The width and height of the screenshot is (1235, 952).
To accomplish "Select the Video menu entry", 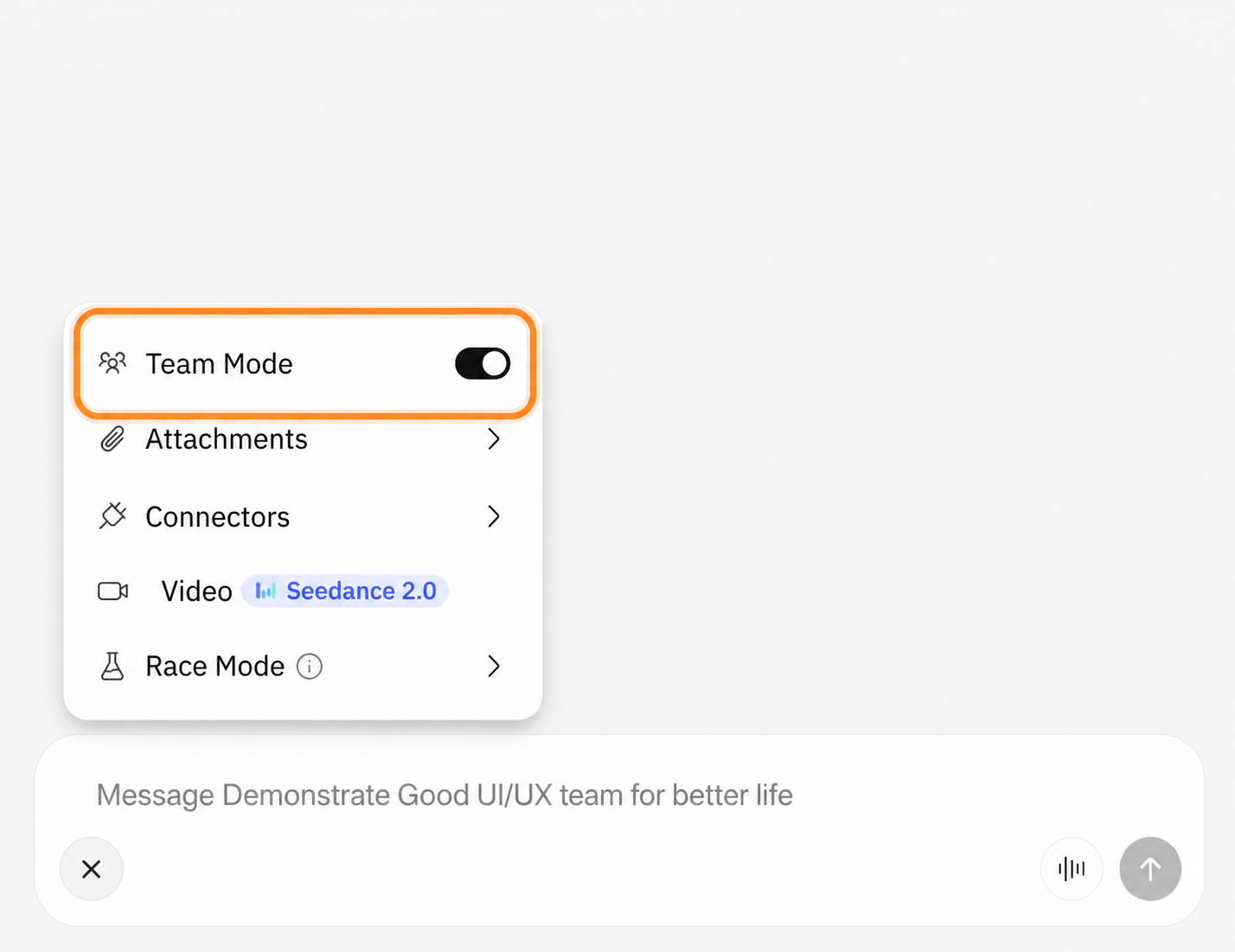I will coord(303,591).
